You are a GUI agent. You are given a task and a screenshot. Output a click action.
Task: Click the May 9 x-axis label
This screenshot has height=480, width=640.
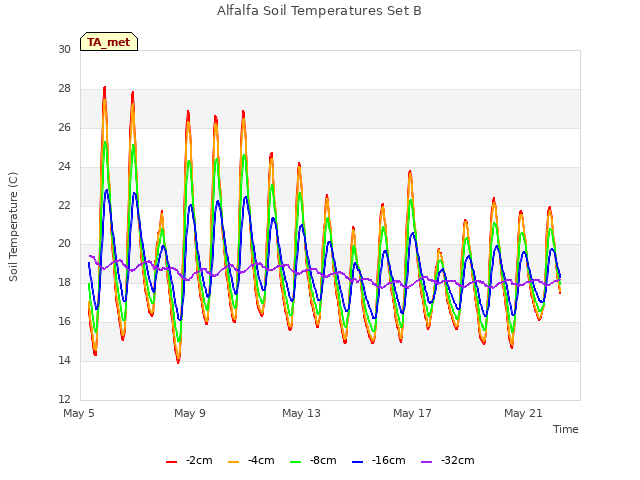190,413
